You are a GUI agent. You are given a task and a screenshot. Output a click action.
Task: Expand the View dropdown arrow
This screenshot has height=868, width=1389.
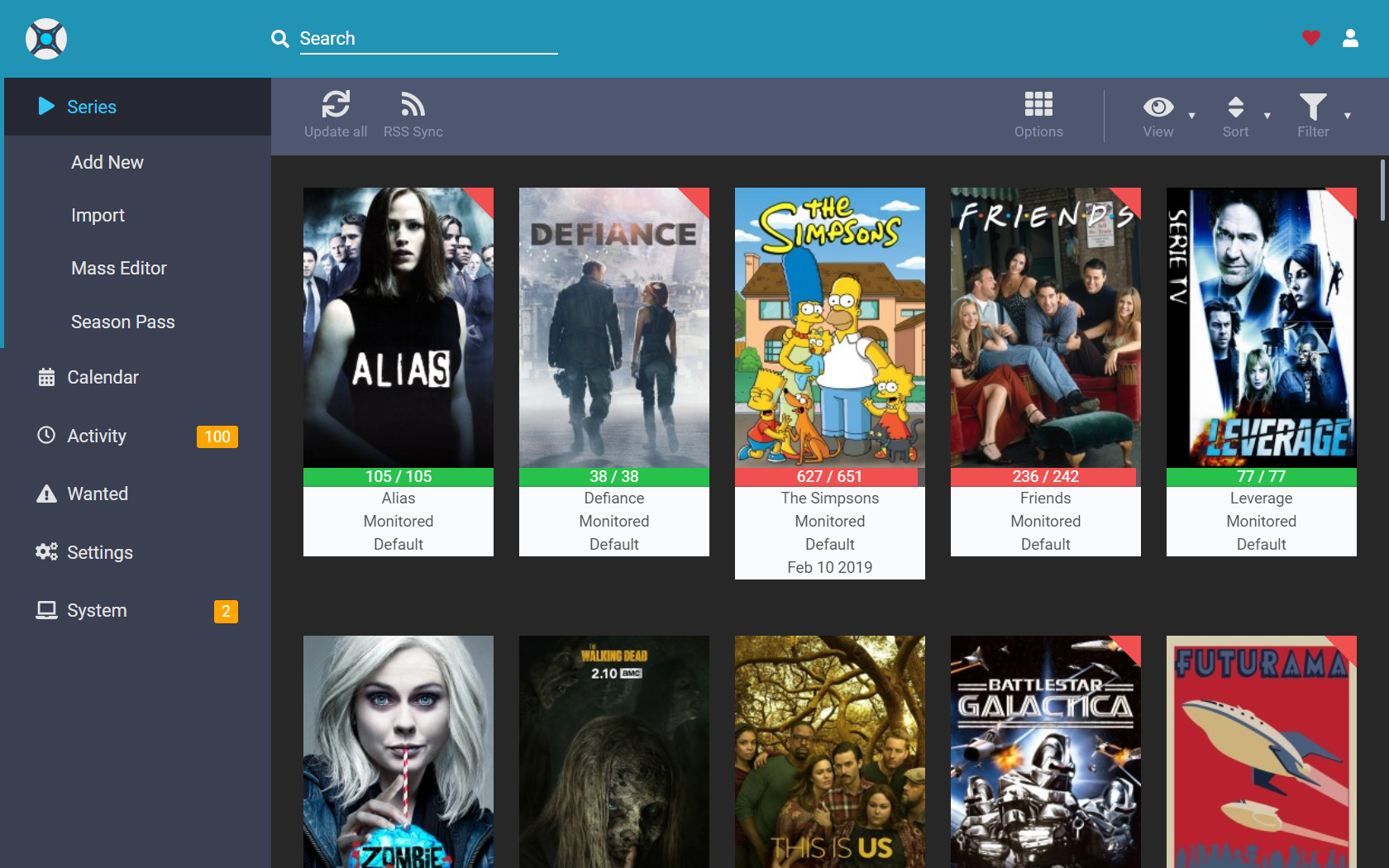(x=1191, y=116)
